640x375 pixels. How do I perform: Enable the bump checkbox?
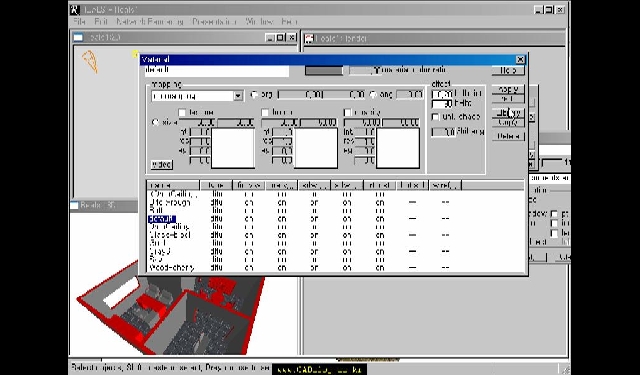coord(265,112)
